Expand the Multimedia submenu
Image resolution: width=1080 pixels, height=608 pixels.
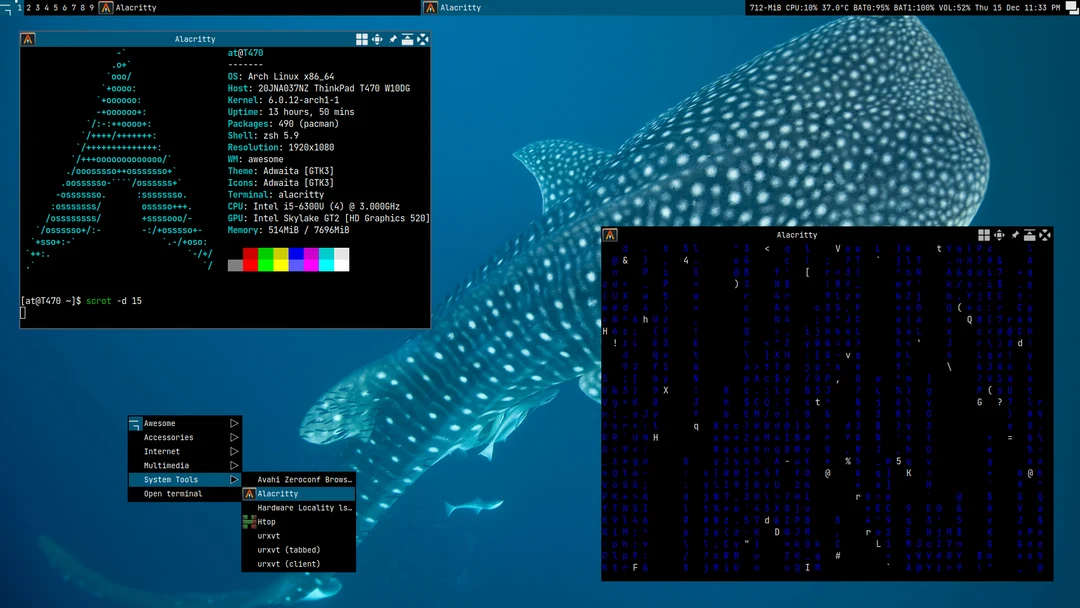168,465
